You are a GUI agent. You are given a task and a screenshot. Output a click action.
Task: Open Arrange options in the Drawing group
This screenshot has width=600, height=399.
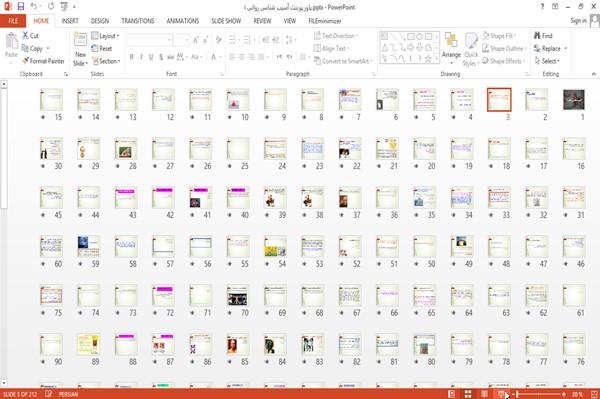pyautogui.click(x=451, y=48)
